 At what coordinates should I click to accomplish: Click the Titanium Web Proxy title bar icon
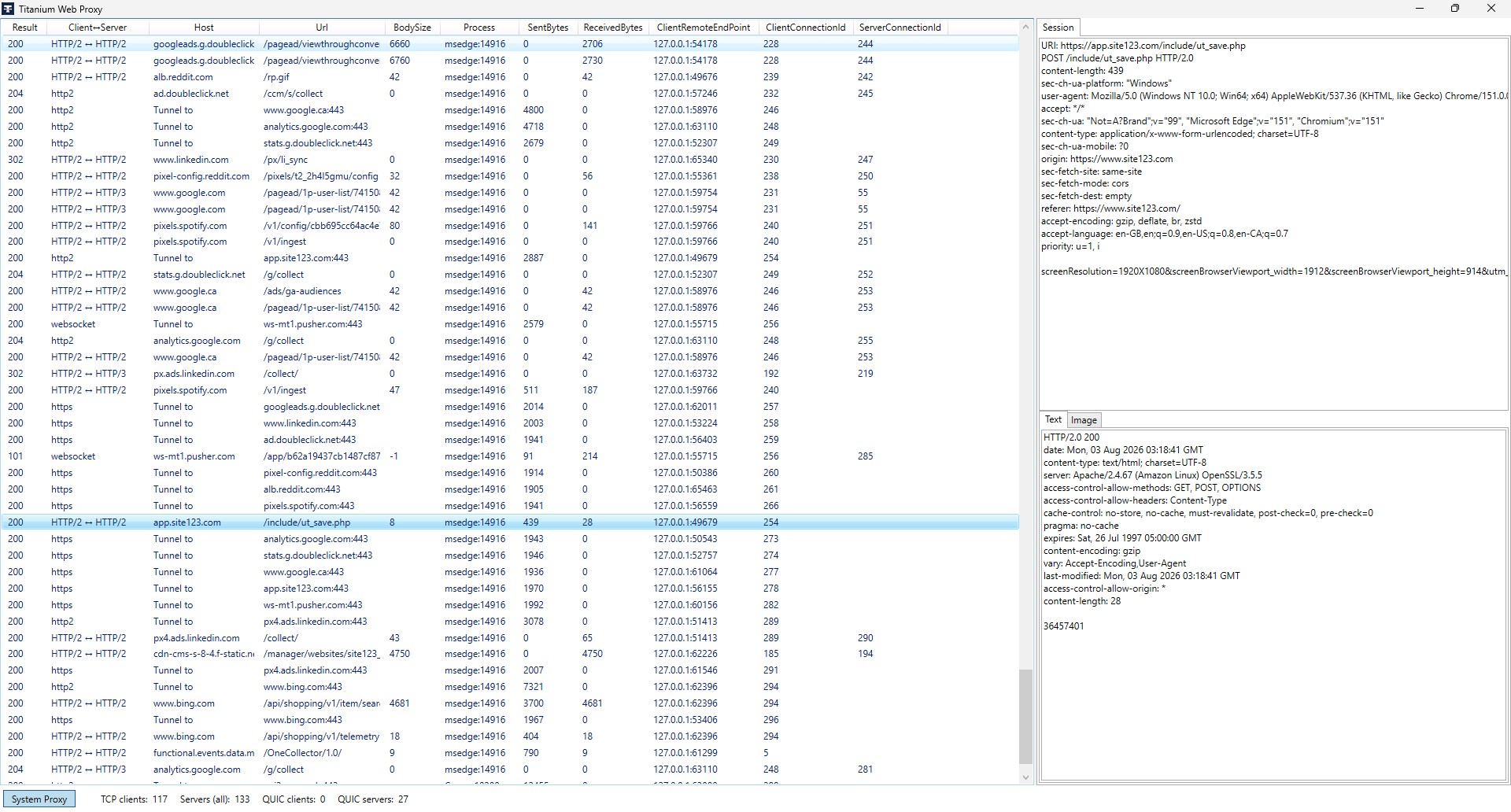pyautogui.click(x=9, y=9)
